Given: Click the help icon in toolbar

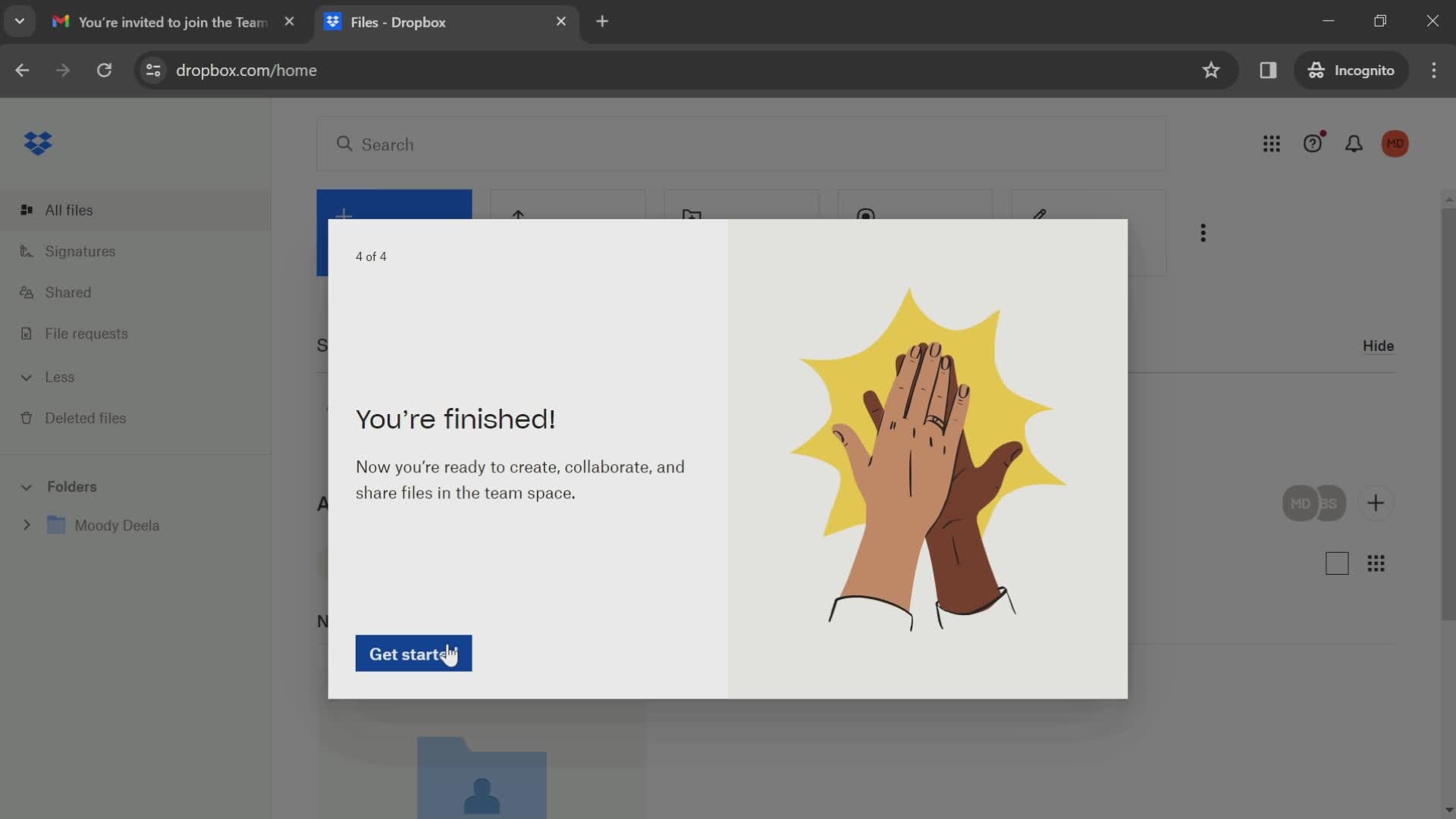Looking at the screenshot, I should (x=1313, y=143).
